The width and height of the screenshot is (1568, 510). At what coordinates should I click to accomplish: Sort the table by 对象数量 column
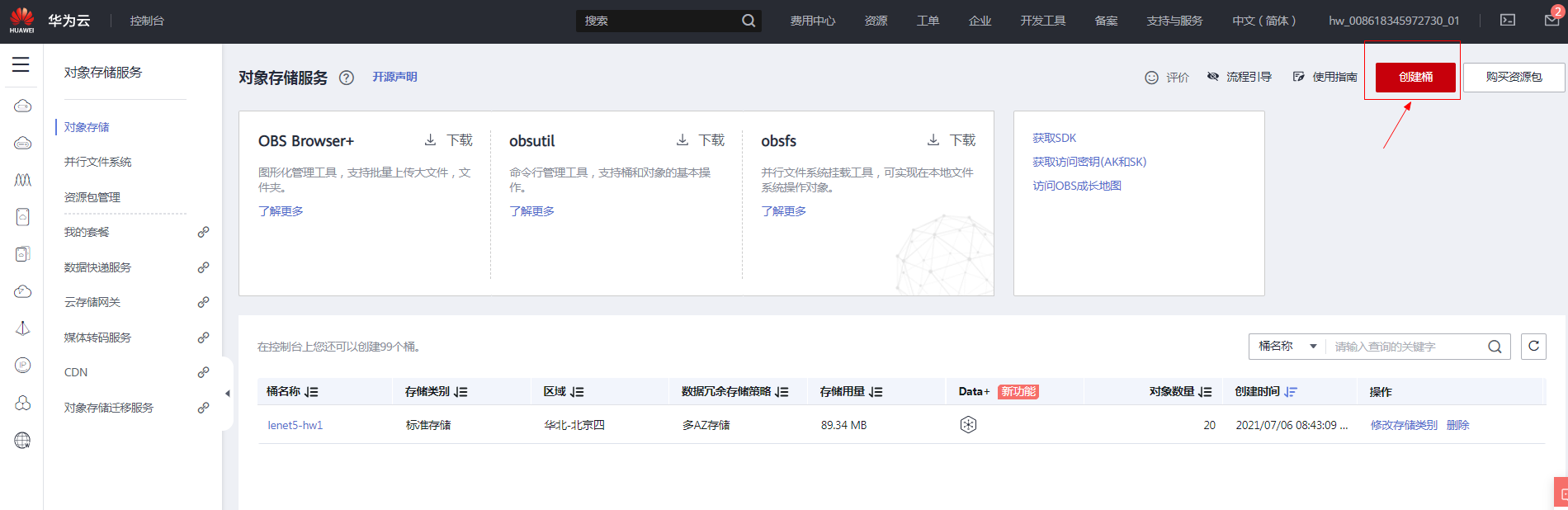click(x=1205, y=392)
